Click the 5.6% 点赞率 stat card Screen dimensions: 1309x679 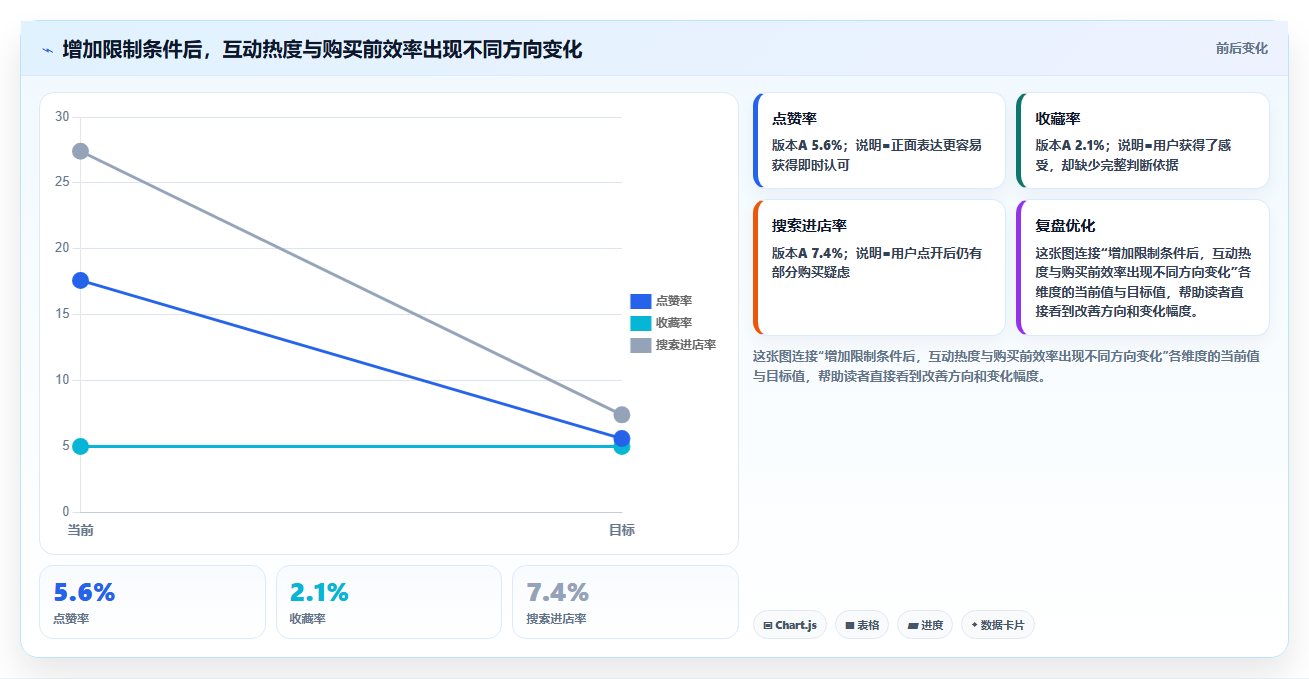(x=152, y=602)
